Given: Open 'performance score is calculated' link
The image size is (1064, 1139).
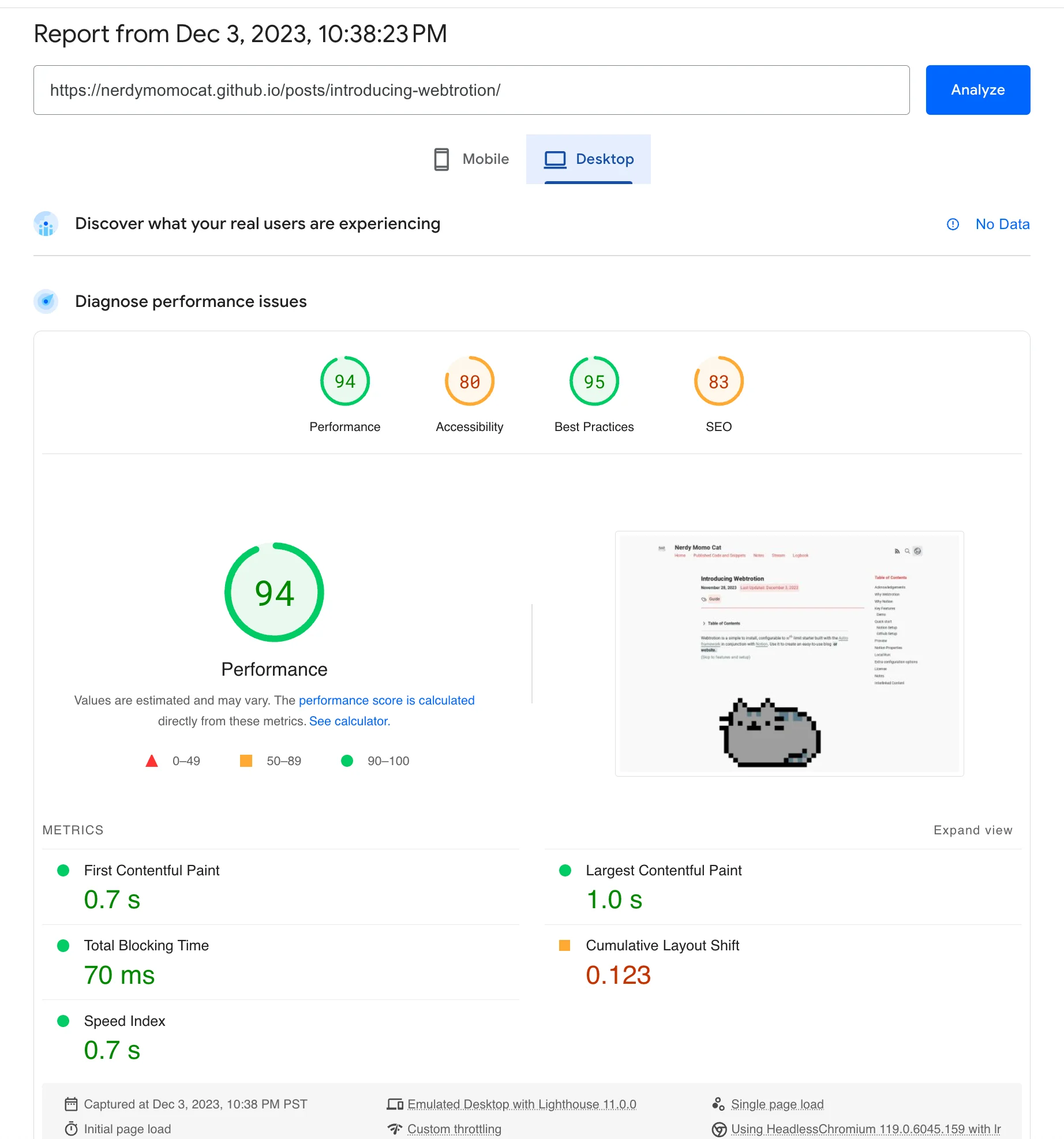Looking at the screenshot, I should [386, 700].
